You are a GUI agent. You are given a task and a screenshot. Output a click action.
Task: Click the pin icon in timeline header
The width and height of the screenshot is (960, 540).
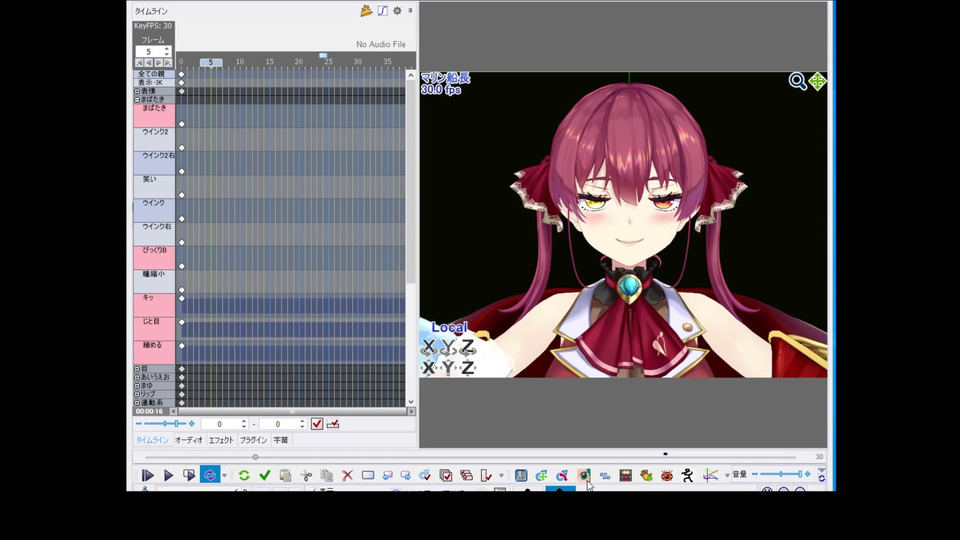[x=410, y=10]
